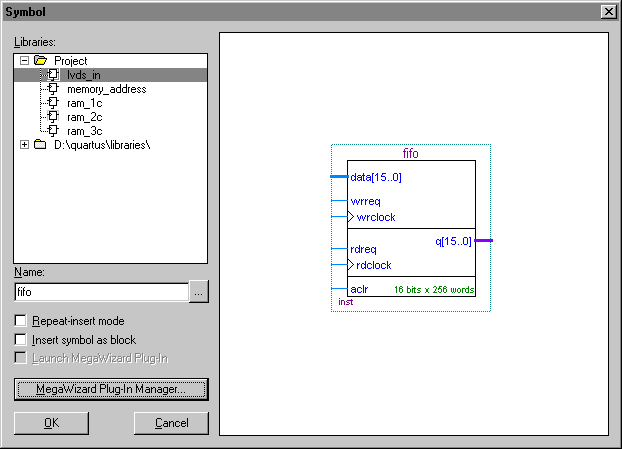Image resolution: width=622 pixels, height=449 pixels.
Task: Open the MegaWizard Plug-In Manager
Action: pyautogui.click(x=111, y=388)
